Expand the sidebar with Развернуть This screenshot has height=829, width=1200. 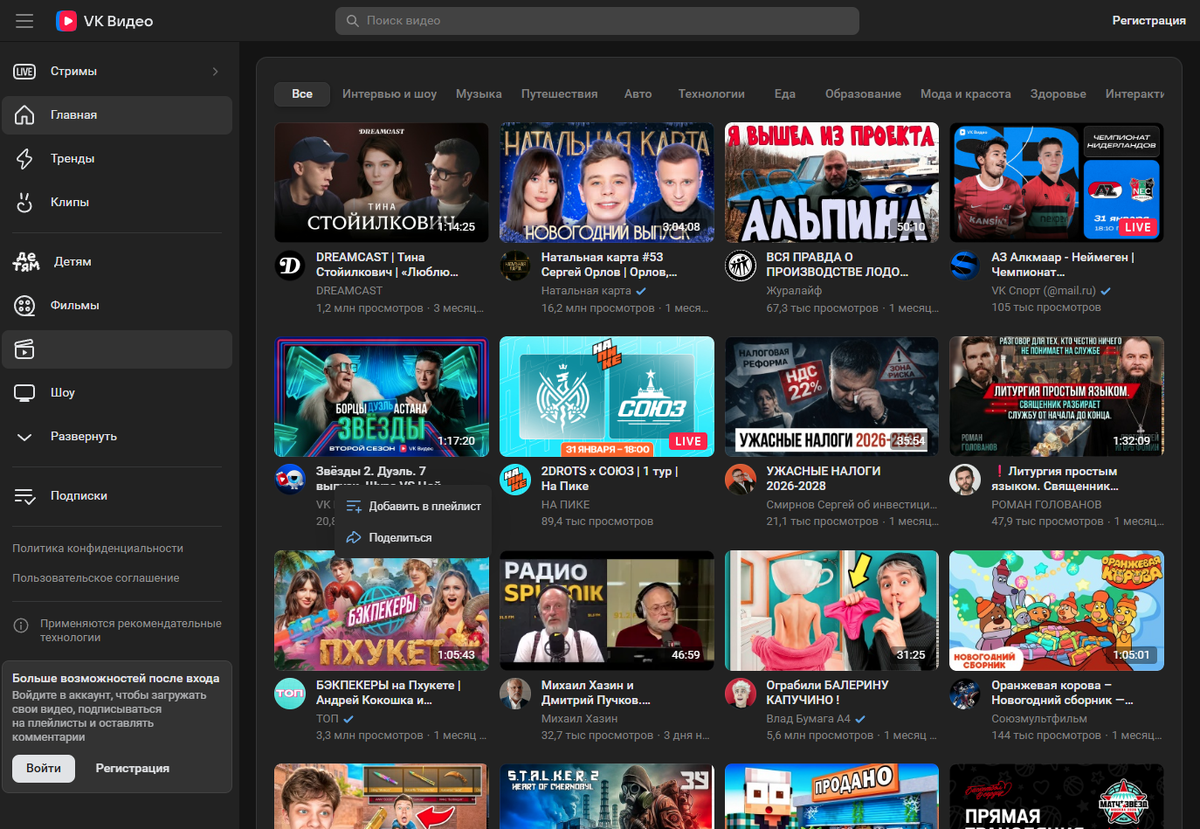(116, 437)
